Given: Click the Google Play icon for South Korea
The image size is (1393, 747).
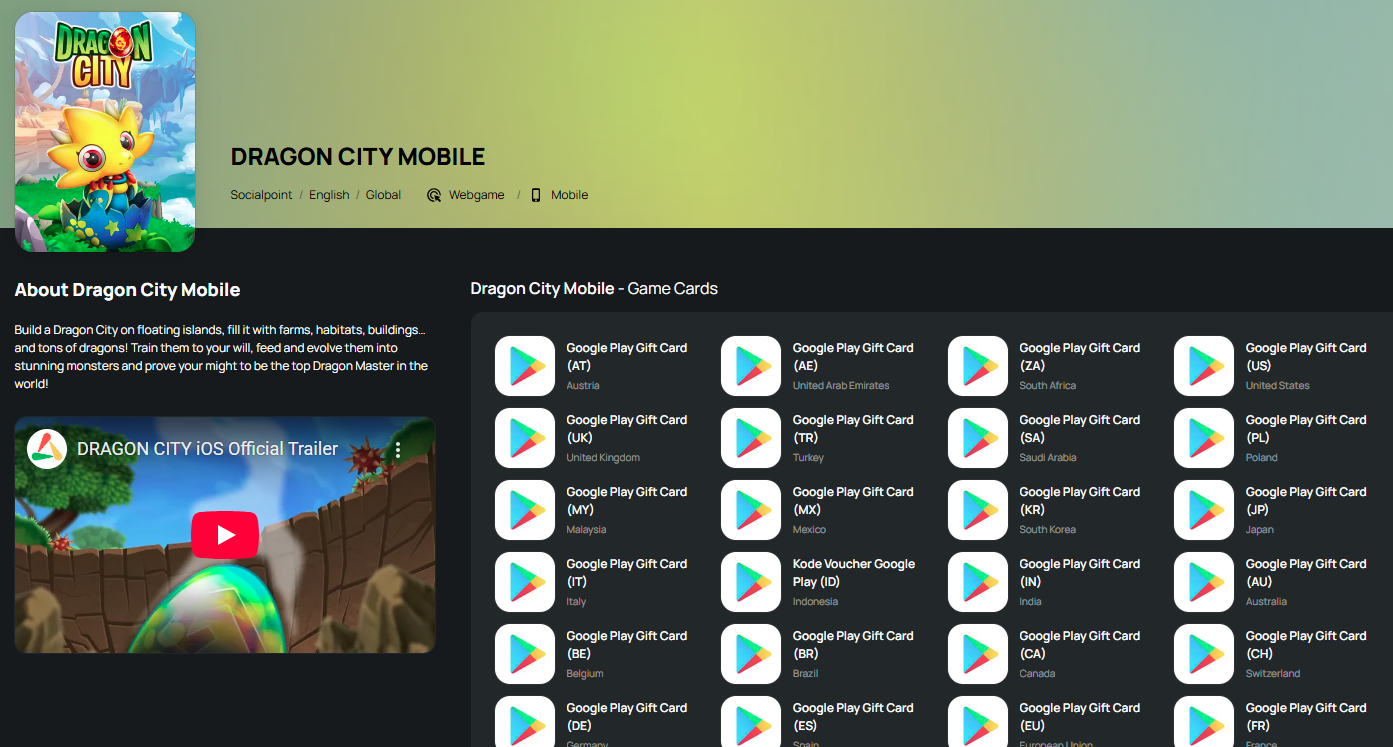Looking at the screenshot, I should coord(977,510).
